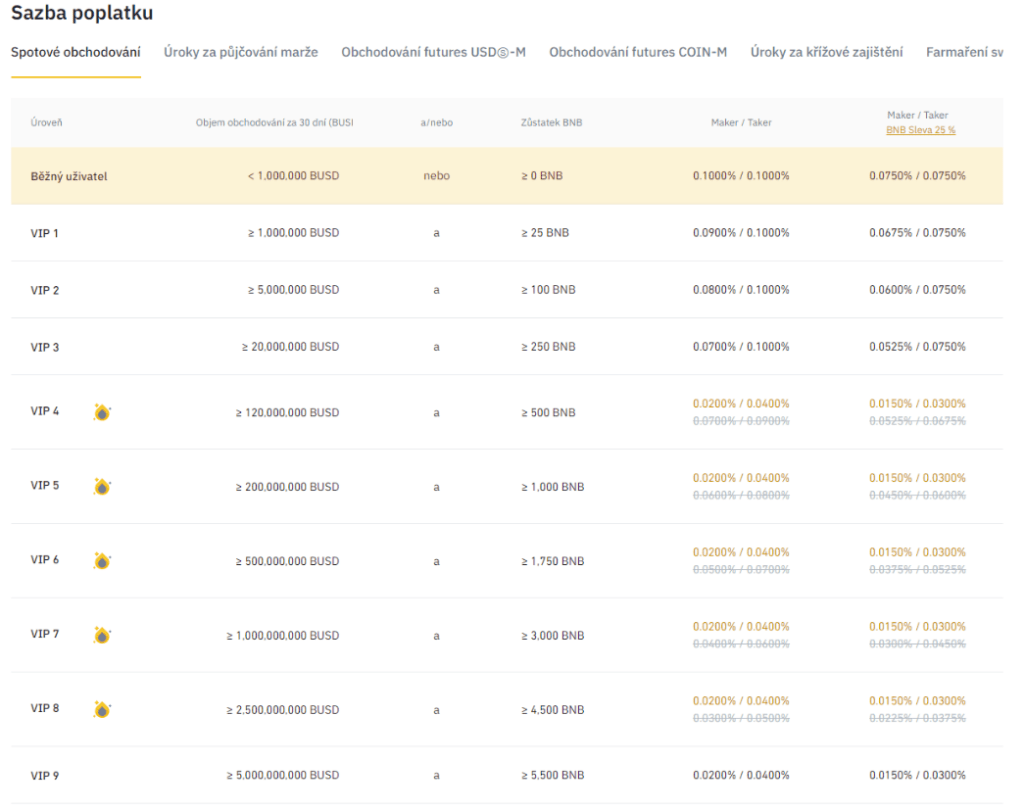Click the ≥ 250 BNB balance cell

coord(548,346)
